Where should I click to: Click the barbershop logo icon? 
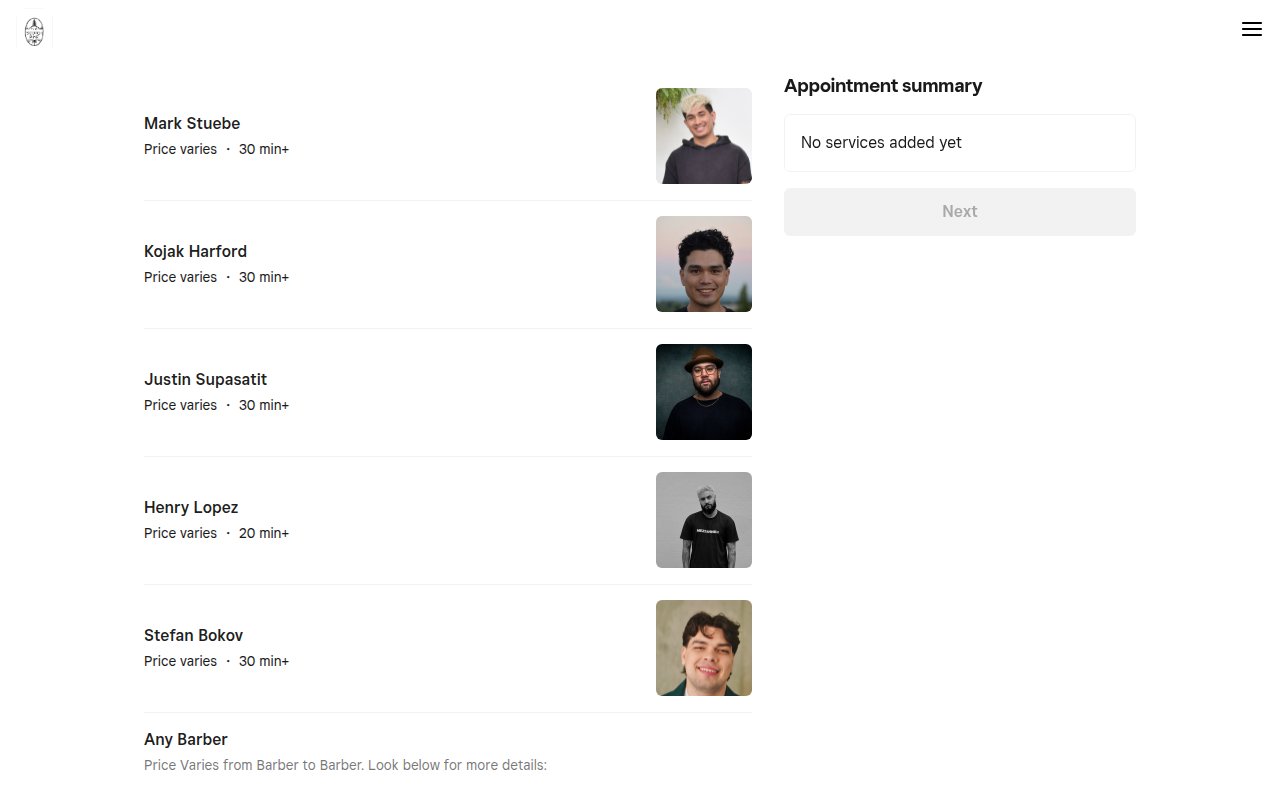[x=34, y=31]
